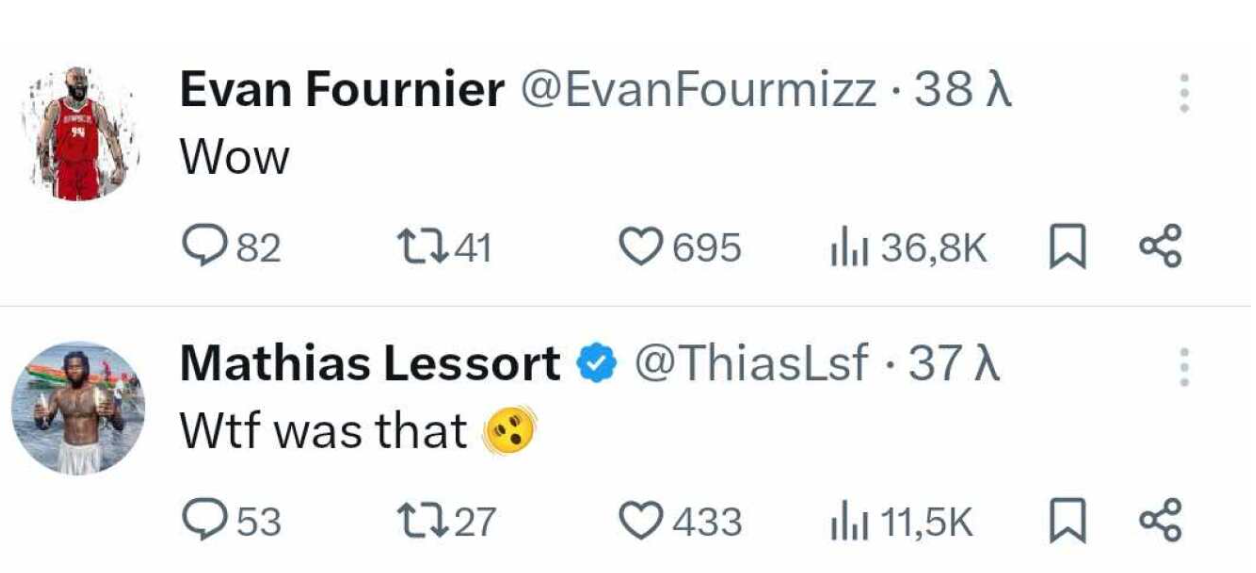Image resolution: width=1256 pixels, height=573 pixels.
Task: Open Mathias Lessort's profile picture
Action: (x=83, y=408)
